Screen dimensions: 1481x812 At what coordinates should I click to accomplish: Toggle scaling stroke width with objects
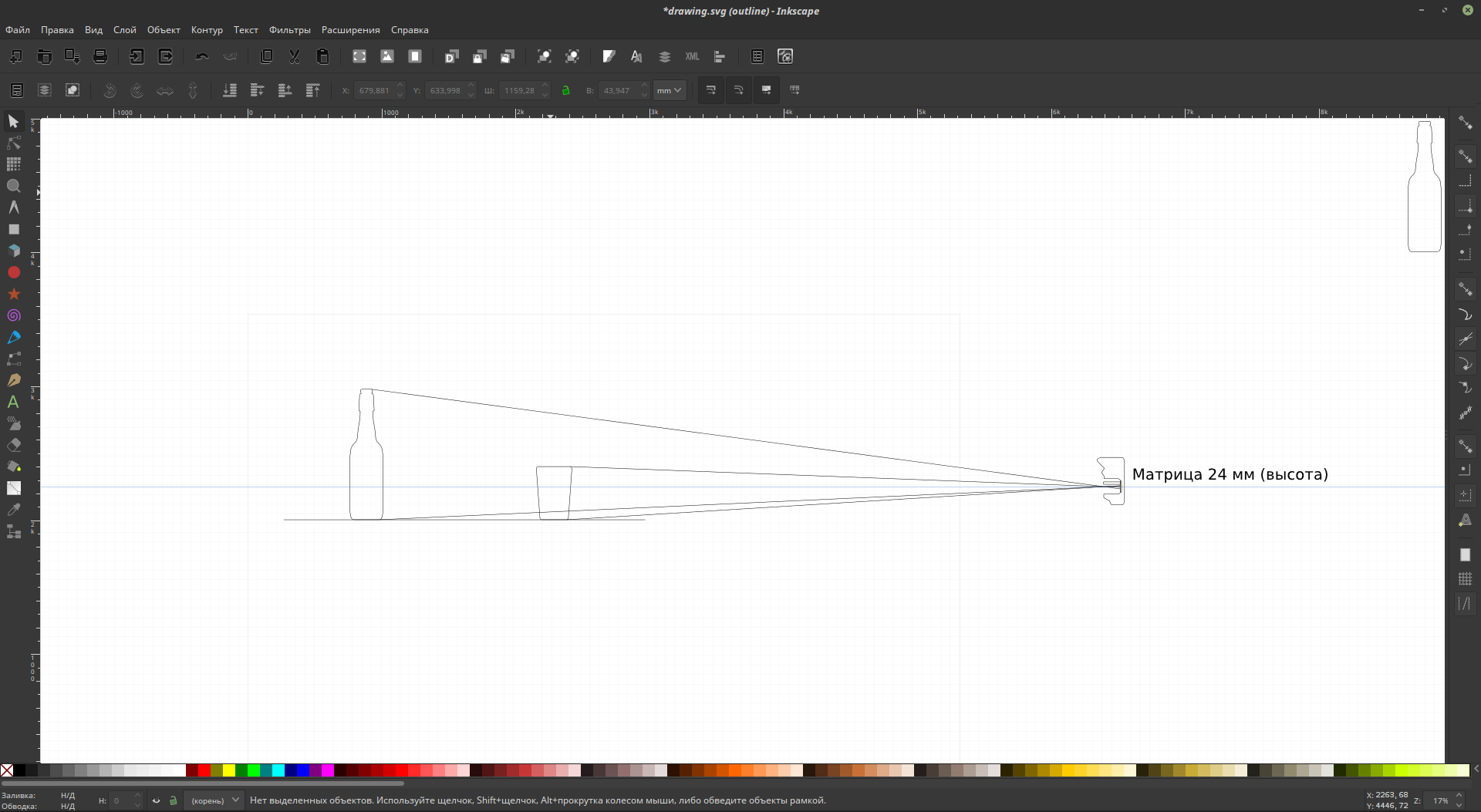coord(710,90)
